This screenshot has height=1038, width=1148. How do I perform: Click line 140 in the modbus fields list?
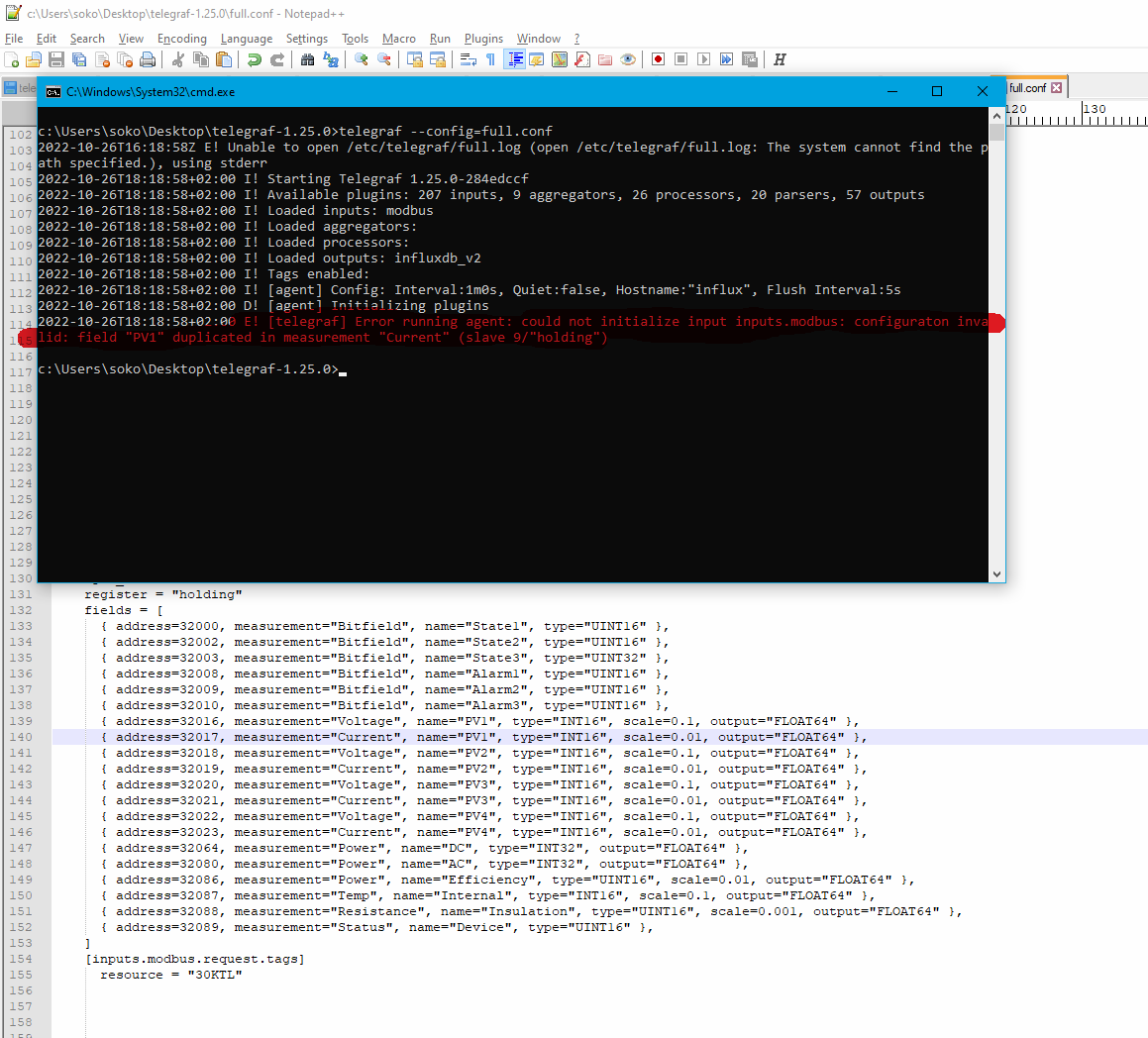click(x=396, y=736)
